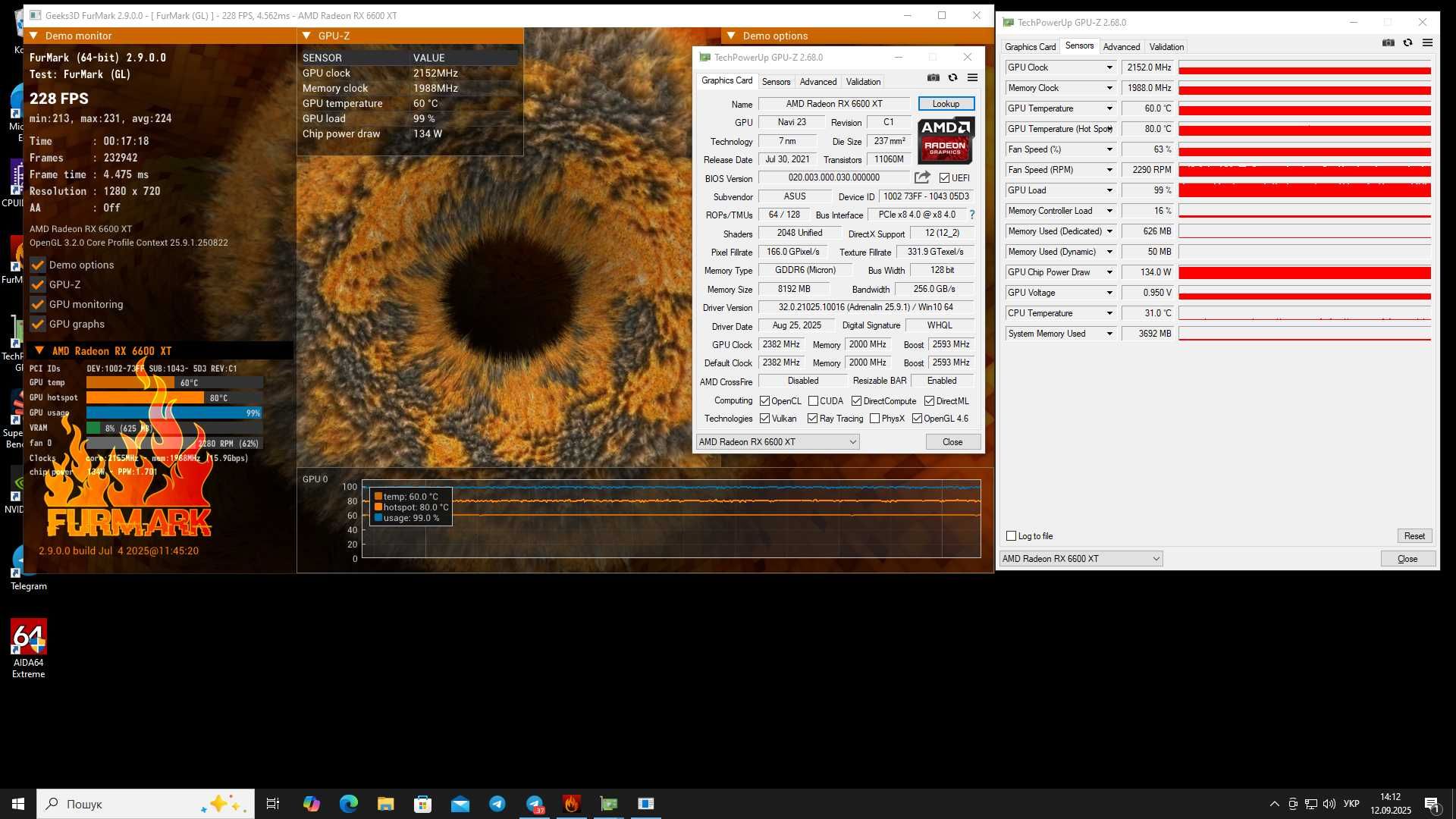Show hidden system tray icons
This screenshot has height=819, width=1456.
click(x=1275, y=804)
